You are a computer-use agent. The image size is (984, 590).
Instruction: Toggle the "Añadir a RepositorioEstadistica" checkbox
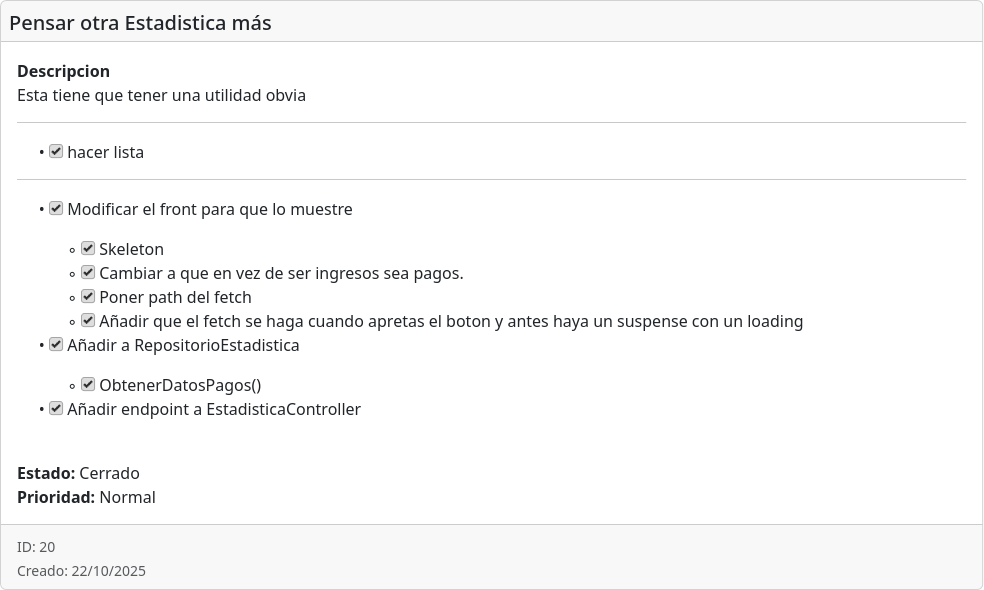tap(56, 345)
